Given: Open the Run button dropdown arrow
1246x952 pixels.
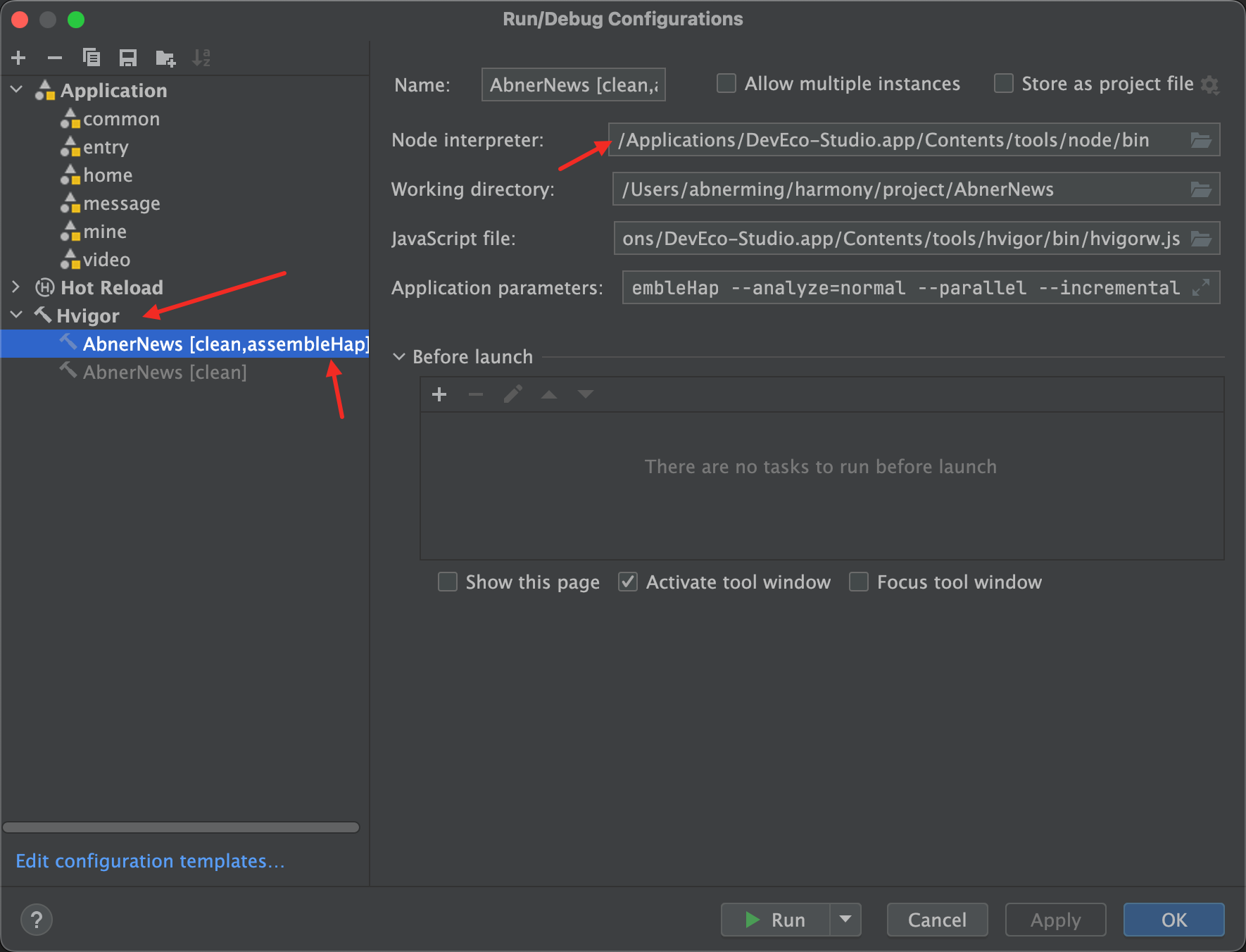Looking at the screenshot, I should (x=845, y=920).
